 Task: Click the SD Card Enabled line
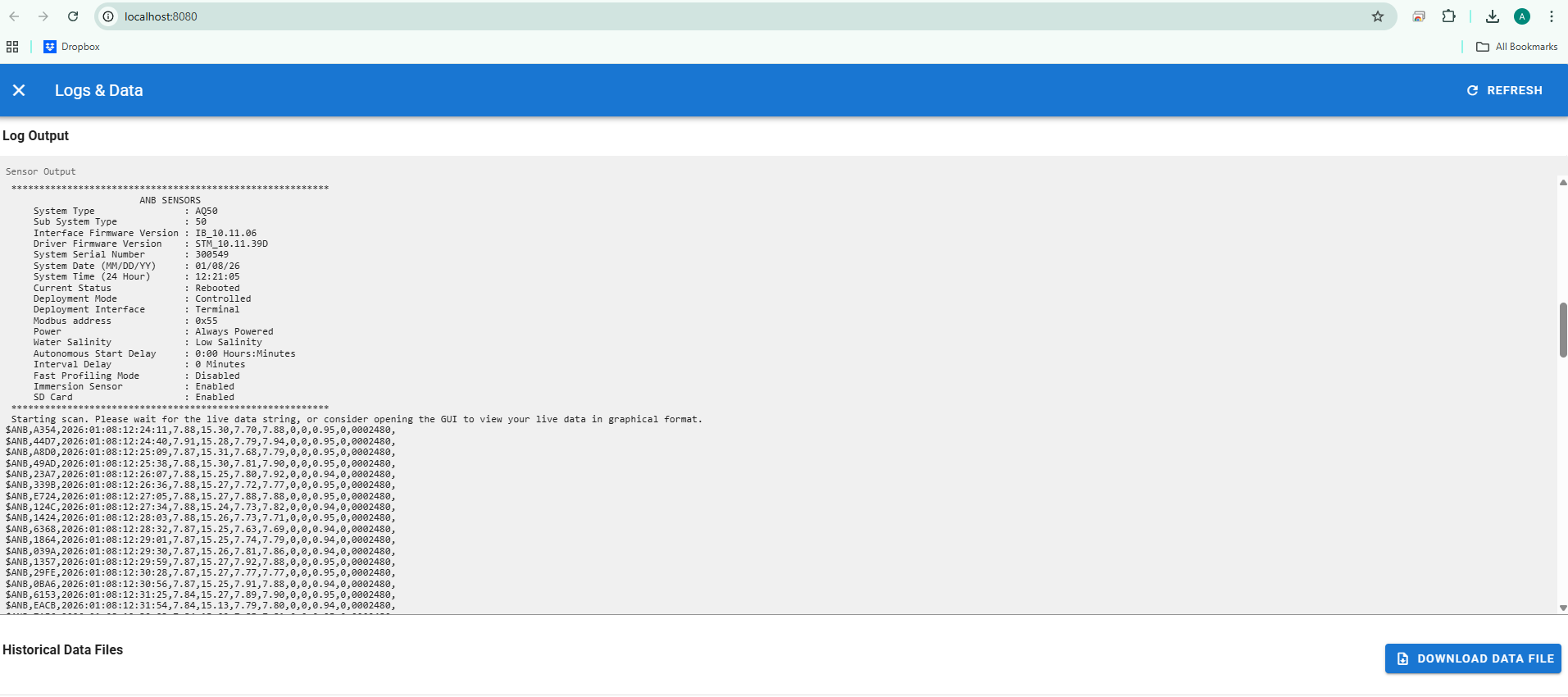tap(134, 397)
